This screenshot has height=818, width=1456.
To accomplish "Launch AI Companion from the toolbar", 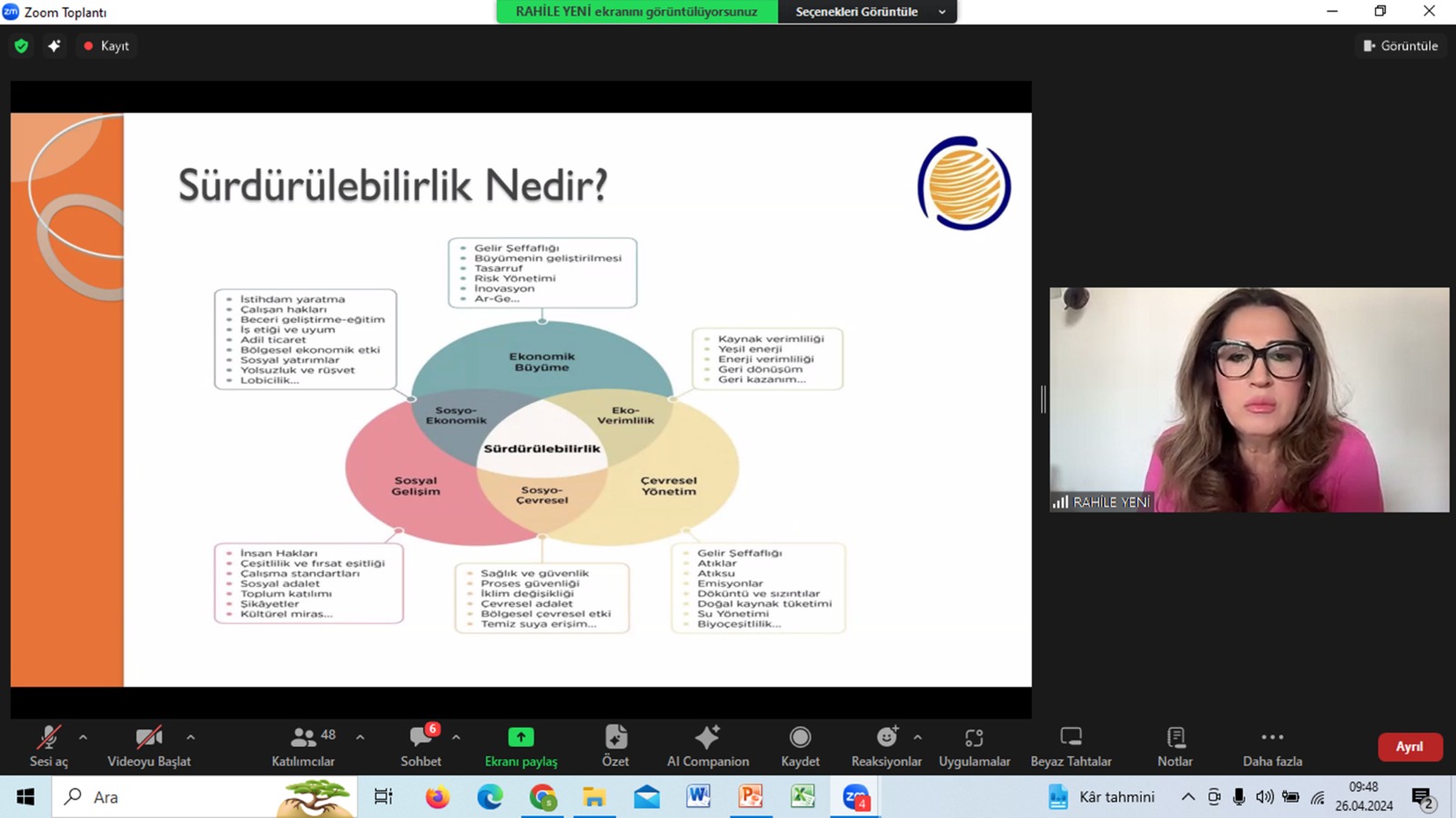I will [707, 745].
